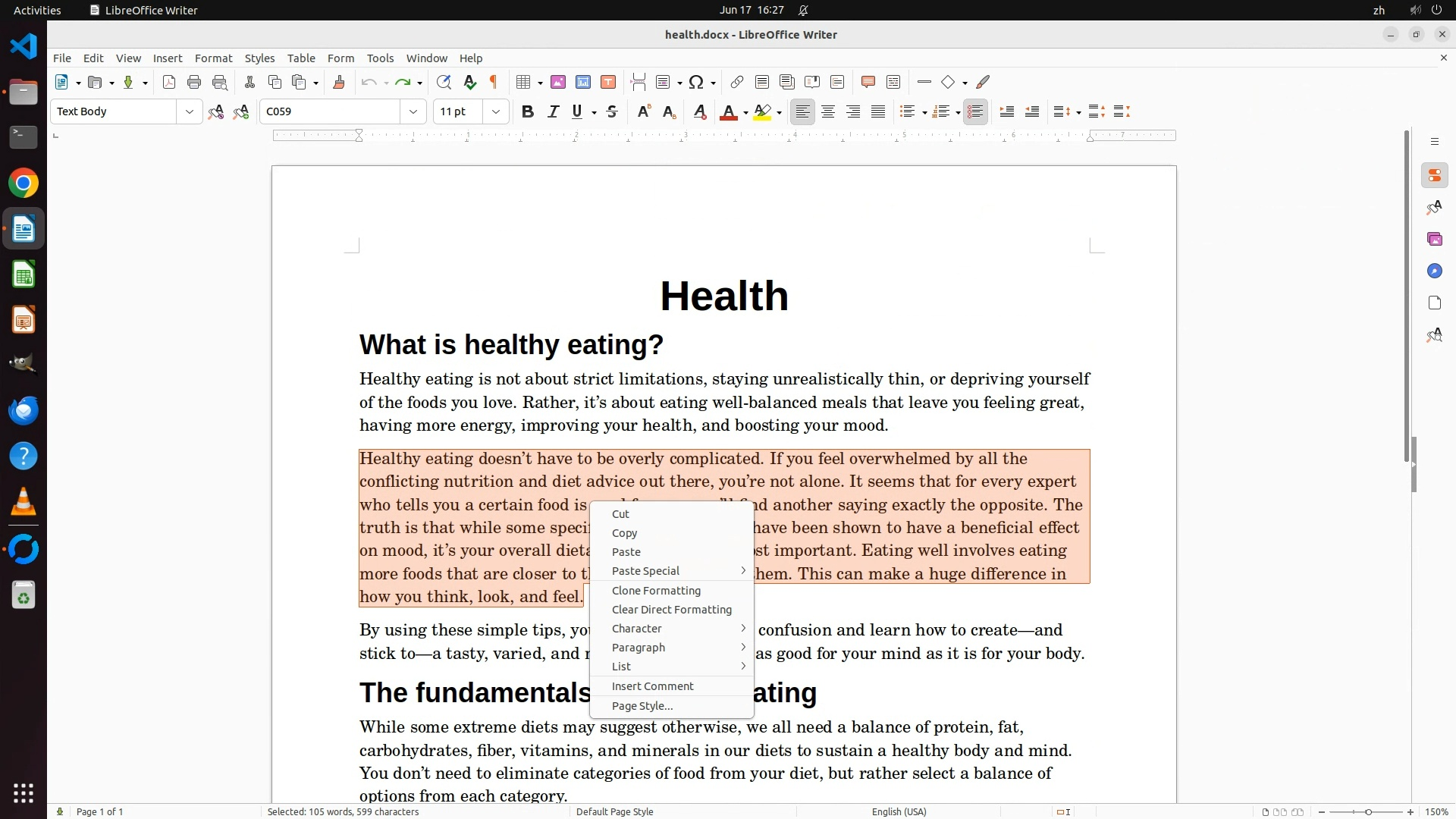Click the Print toolbar icon
Image resolution: width=1456 pixels, height=819 pixels.
point(194,83)
